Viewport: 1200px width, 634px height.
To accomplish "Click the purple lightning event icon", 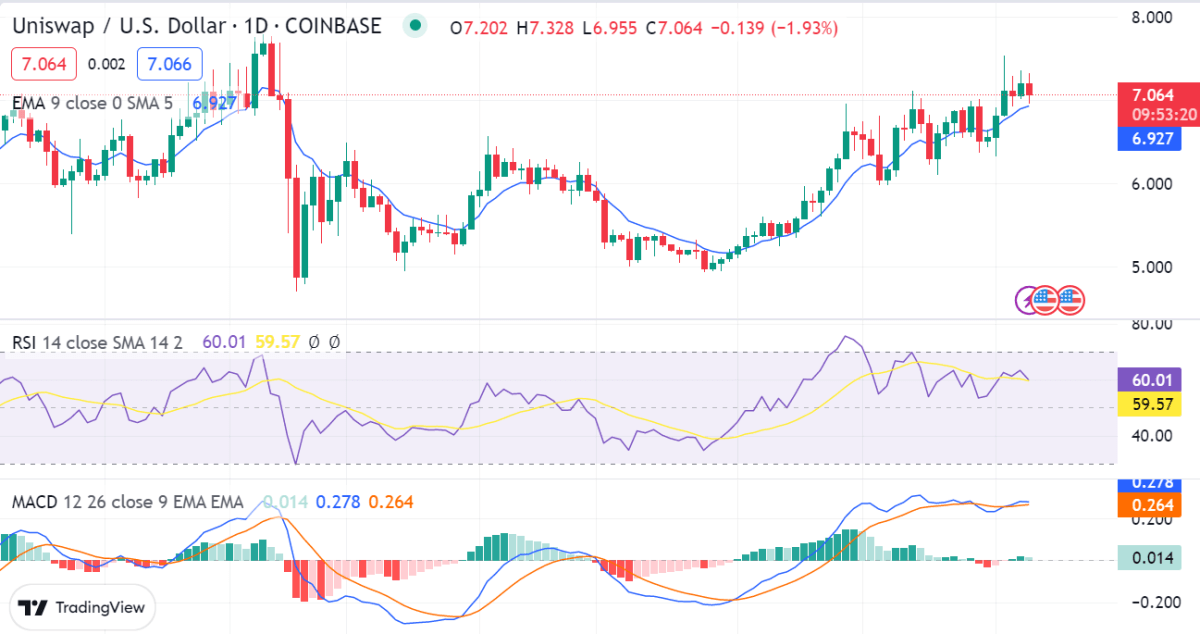I will (x=1027, y=299).
